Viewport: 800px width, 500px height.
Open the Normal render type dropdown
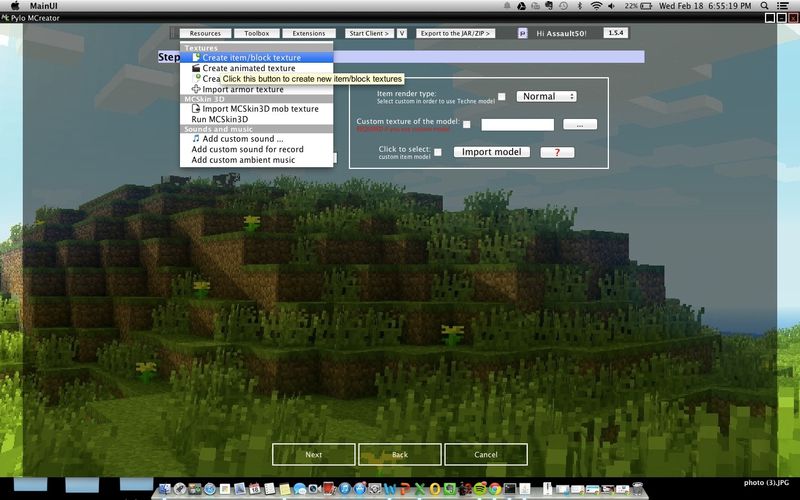coord(546,96)
